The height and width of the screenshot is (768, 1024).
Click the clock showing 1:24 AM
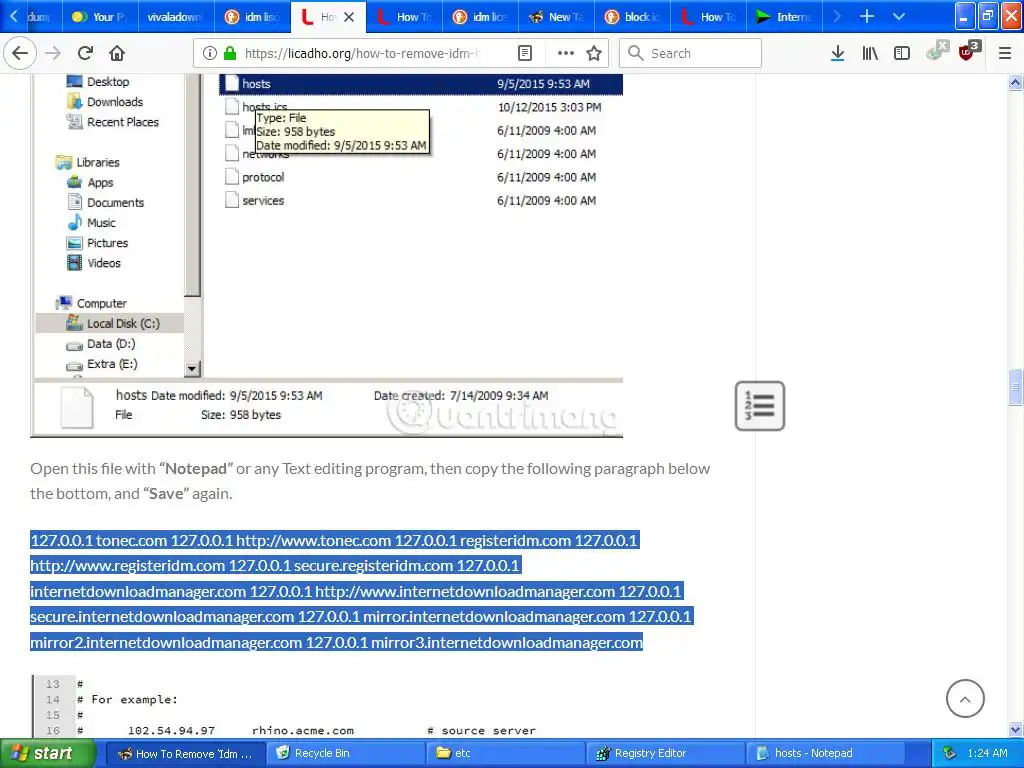point(987,753)
